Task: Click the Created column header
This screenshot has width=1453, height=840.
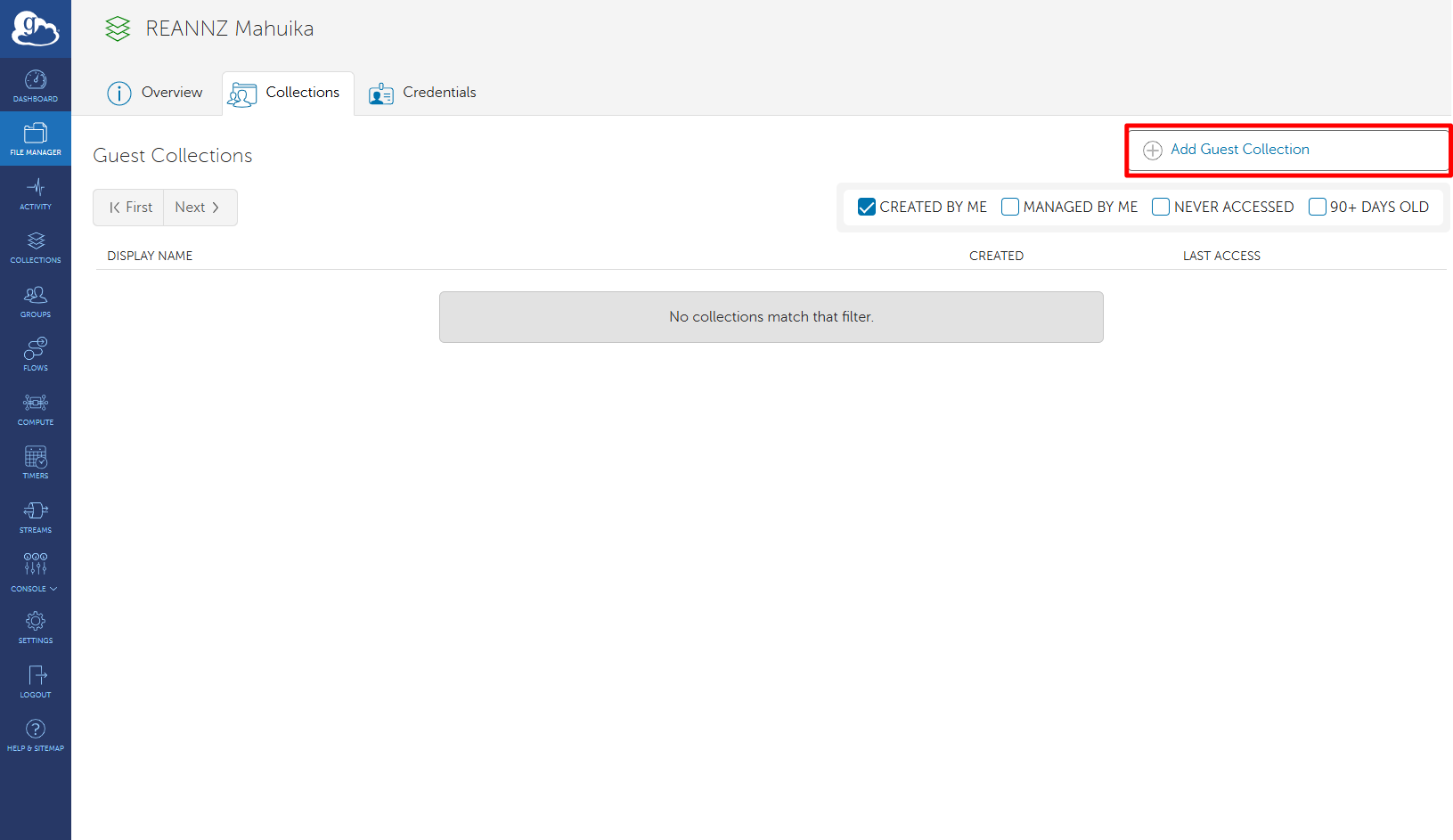Action: [996, 256]
